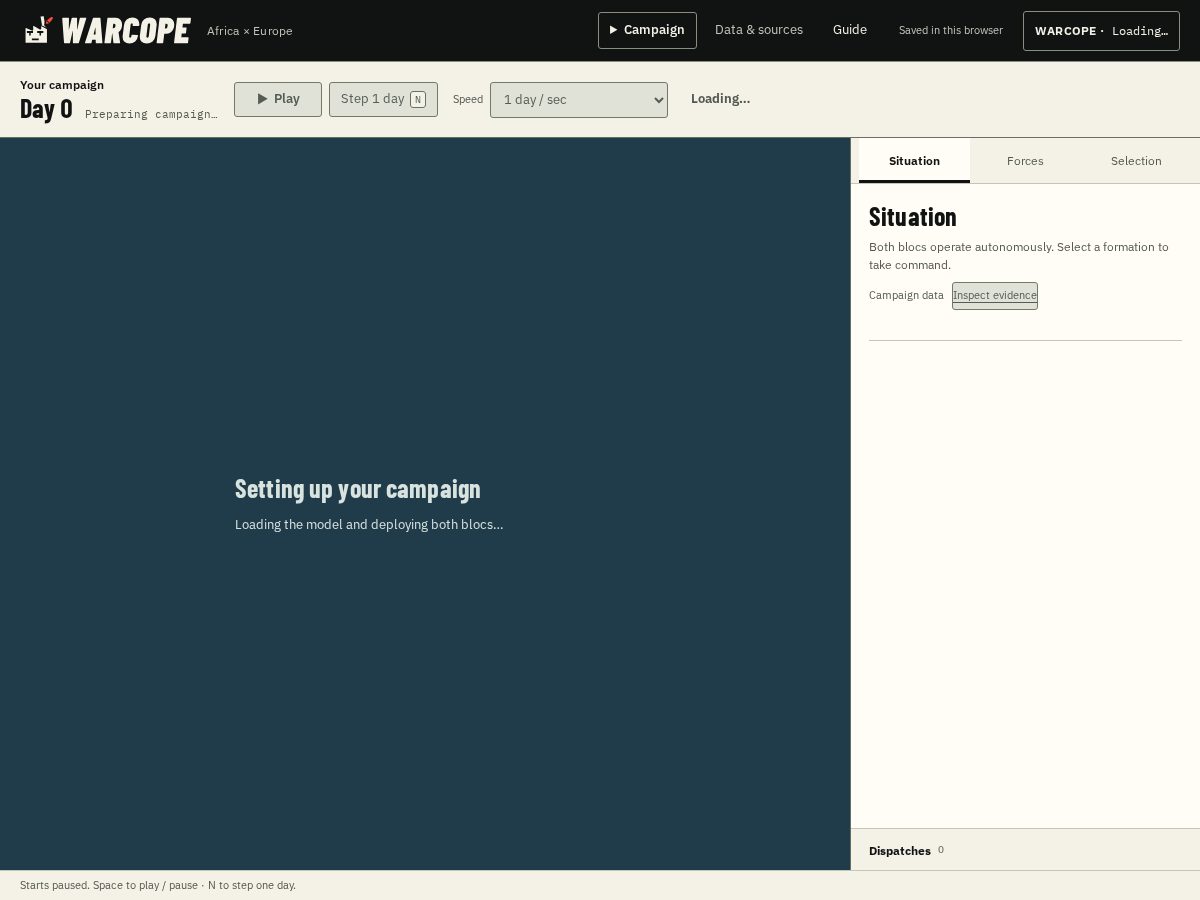Image resolution: width=1200 pixels, height=900 pixels.
Task: Click the Loading the model subtitle text
Action: point(369,524)
